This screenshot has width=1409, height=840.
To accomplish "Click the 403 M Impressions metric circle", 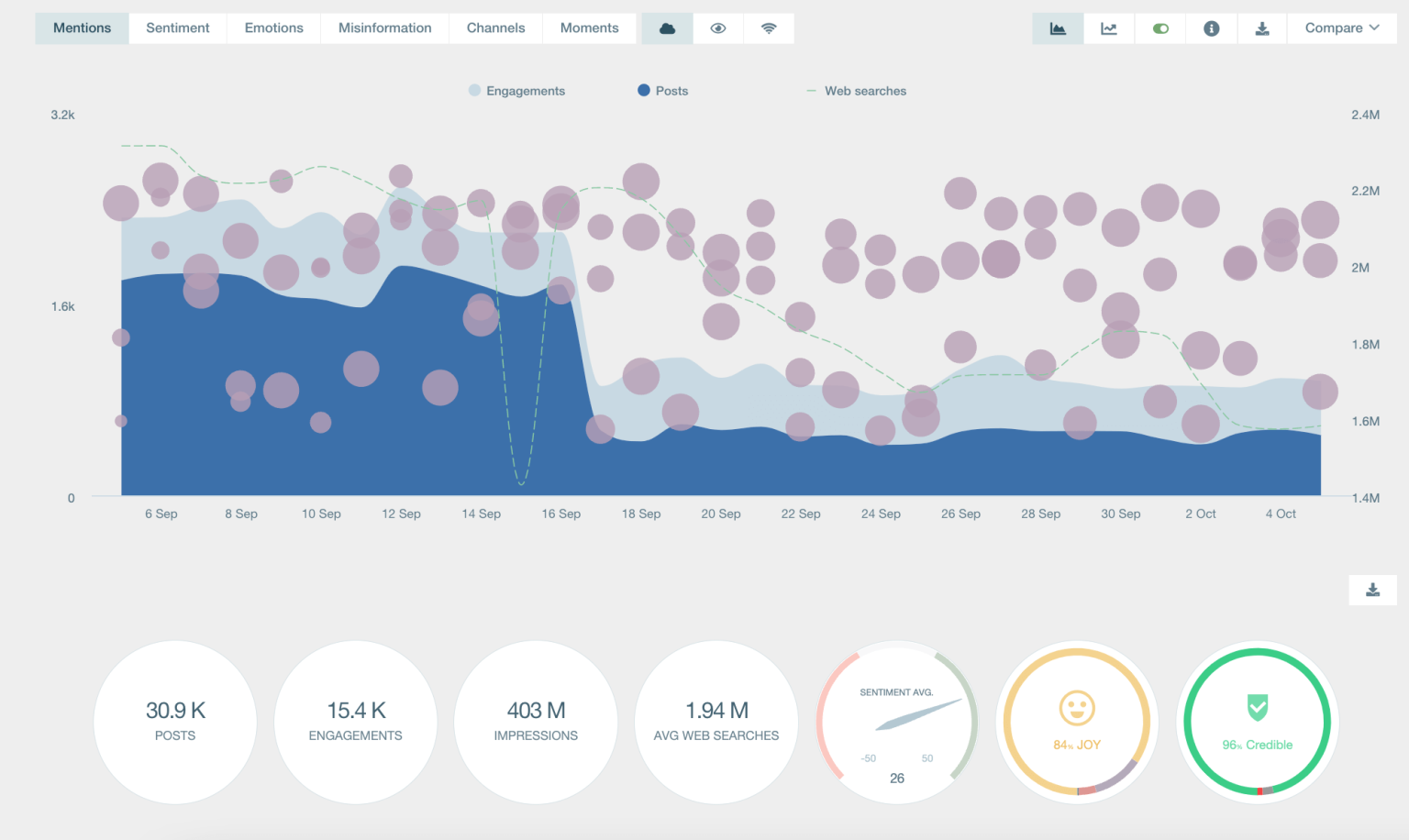I will 536,722.
